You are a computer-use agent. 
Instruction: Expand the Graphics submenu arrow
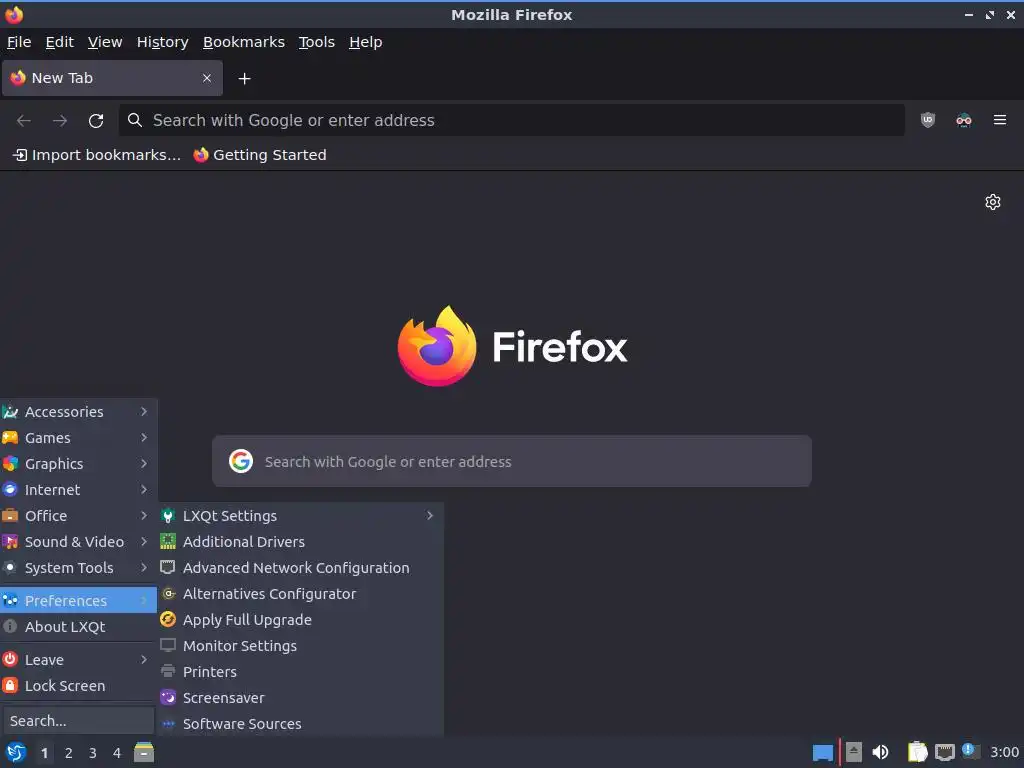[x=144, y=464]
